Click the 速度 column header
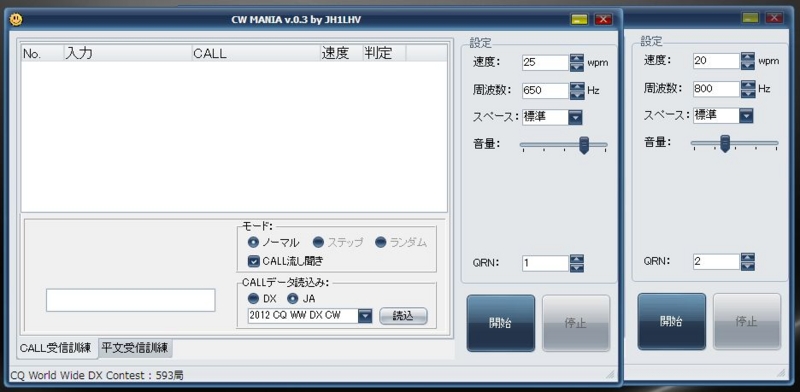The width and height of the screenshot is (800, 392). coord(341,53)
